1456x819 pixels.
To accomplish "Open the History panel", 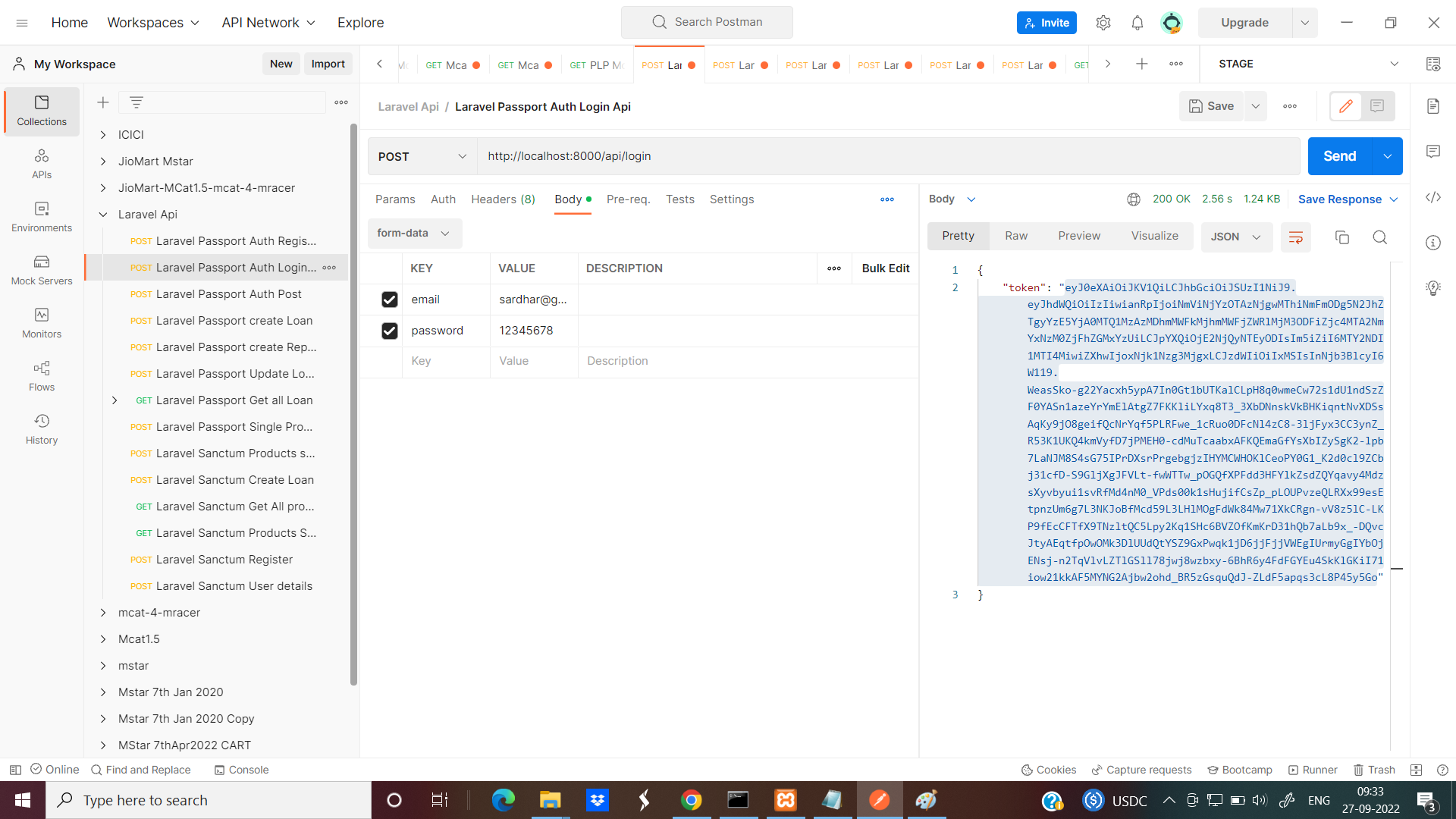I will pos(42,430).
